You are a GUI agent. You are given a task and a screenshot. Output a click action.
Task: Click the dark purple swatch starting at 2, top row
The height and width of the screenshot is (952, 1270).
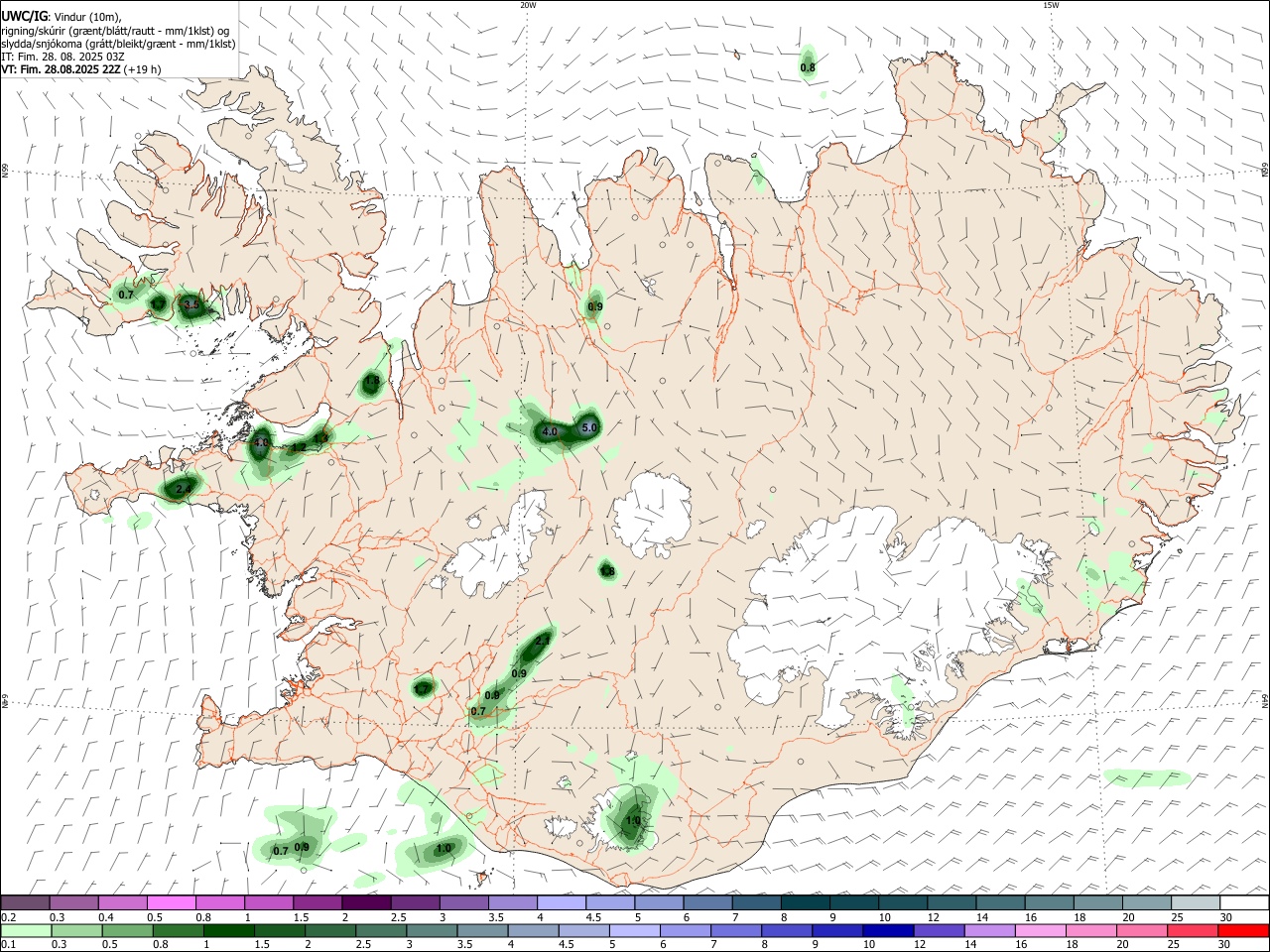[366, 902]
